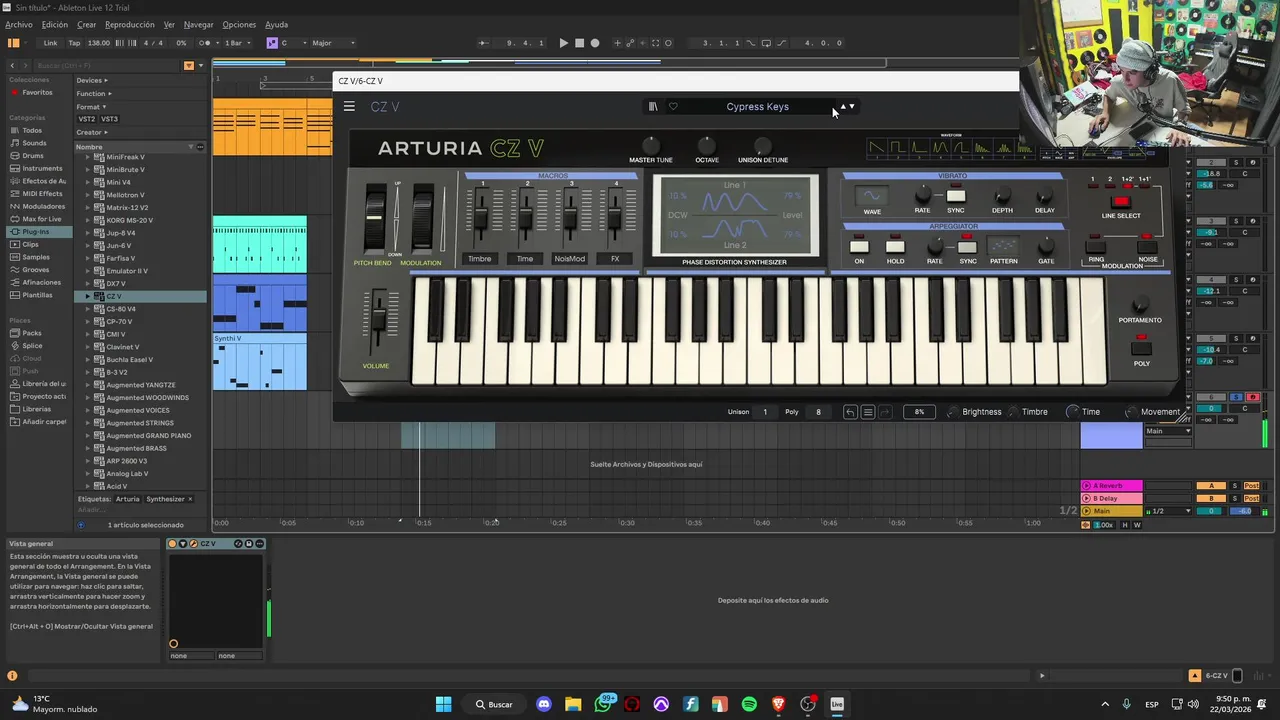
Task: Open the CZ V preset library browser icon
Action: [x=653, y=106]
